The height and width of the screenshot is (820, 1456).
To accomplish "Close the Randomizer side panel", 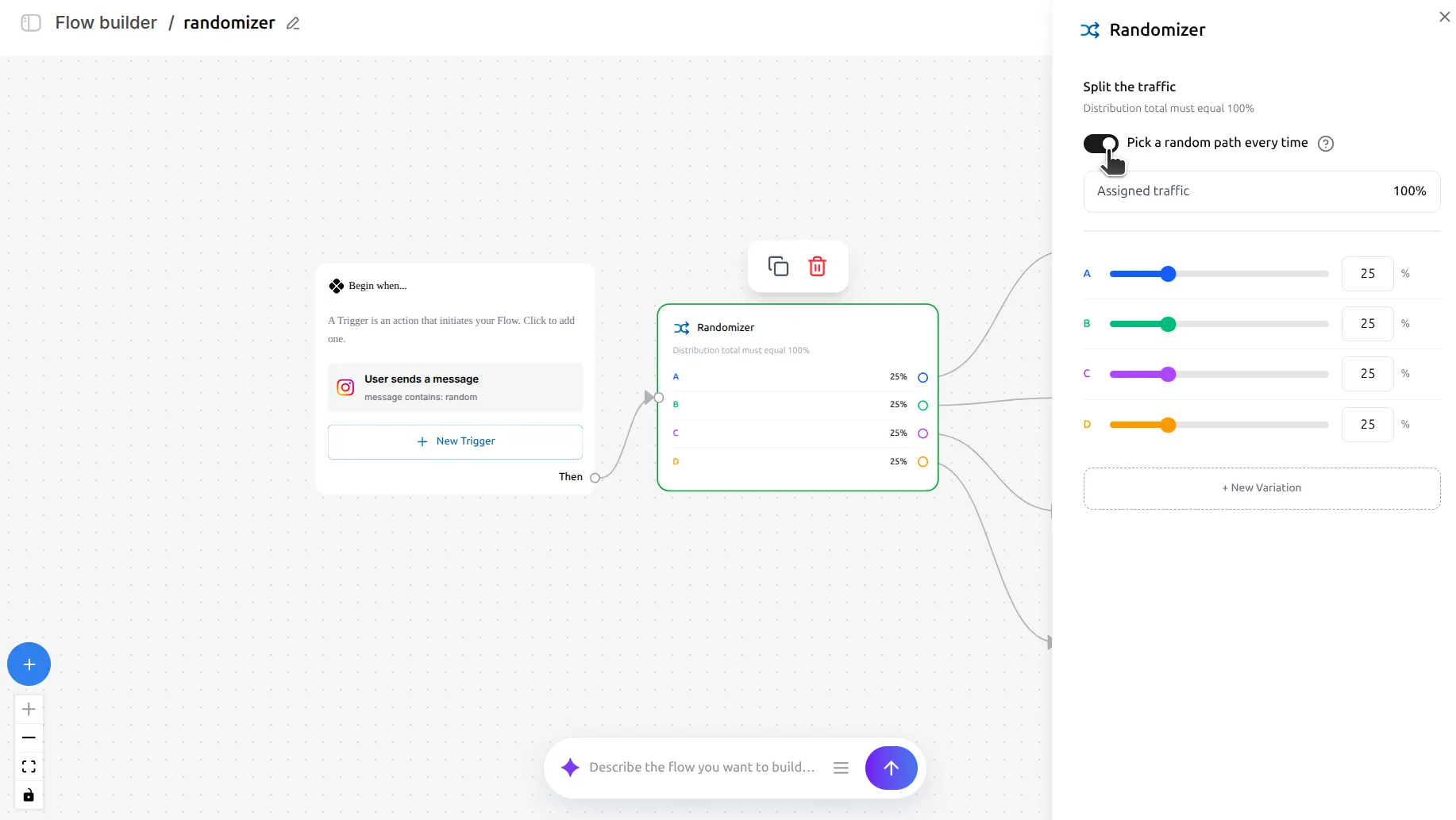I will [1444, 17].
